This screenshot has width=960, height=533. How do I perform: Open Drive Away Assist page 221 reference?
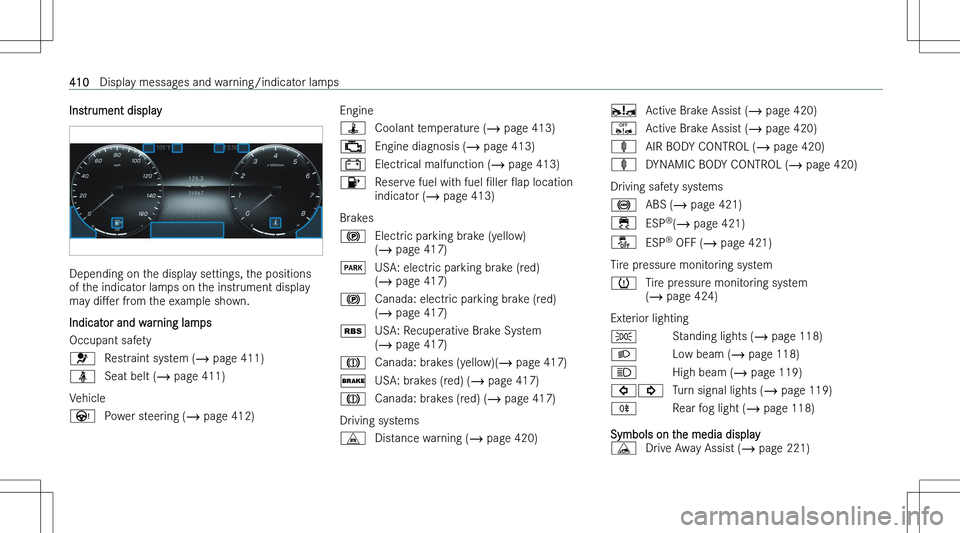774,449
